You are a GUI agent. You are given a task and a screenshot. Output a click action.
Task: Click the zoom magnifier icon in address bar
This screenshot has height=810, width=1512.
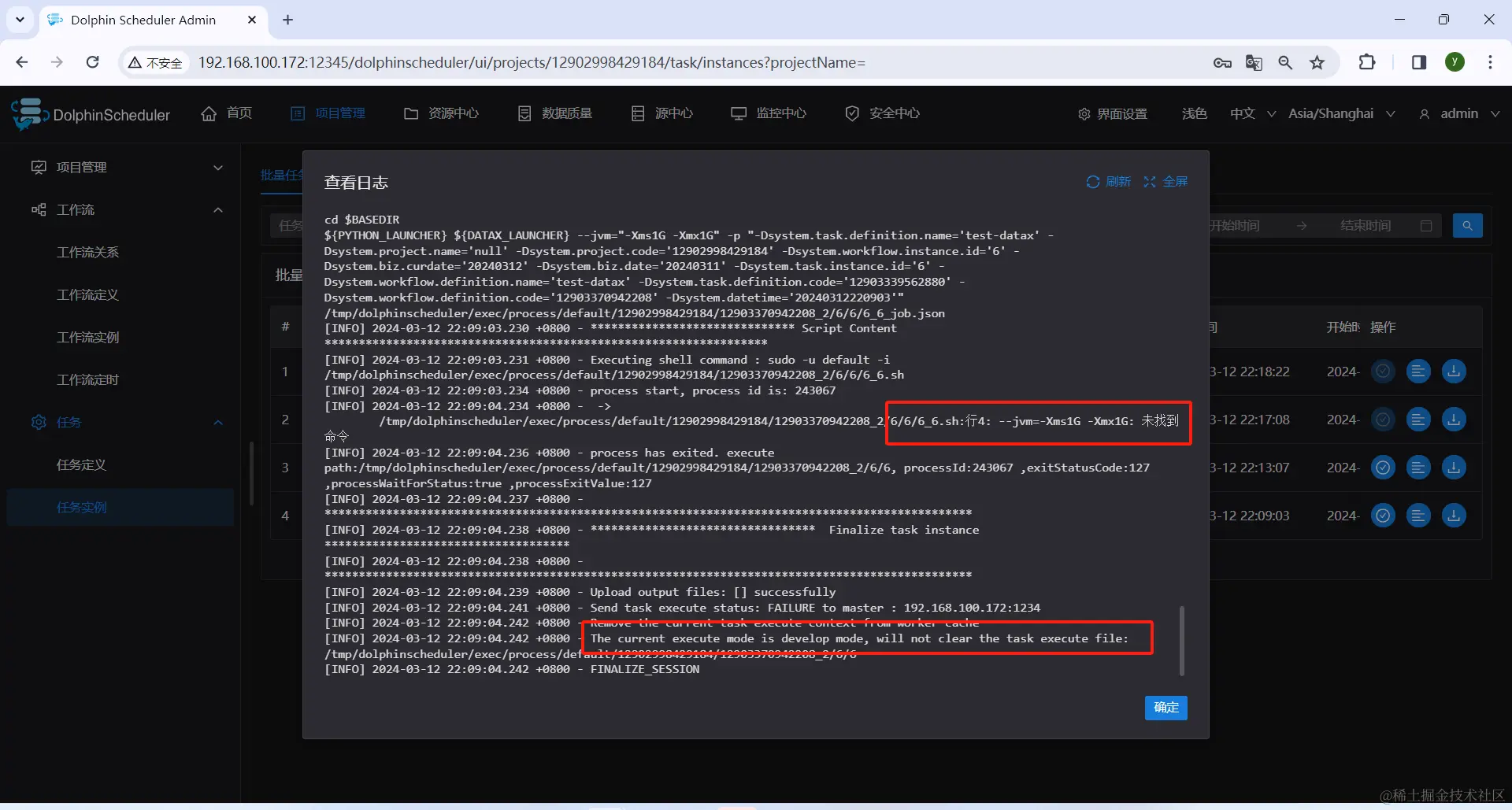pos(1285,62)
